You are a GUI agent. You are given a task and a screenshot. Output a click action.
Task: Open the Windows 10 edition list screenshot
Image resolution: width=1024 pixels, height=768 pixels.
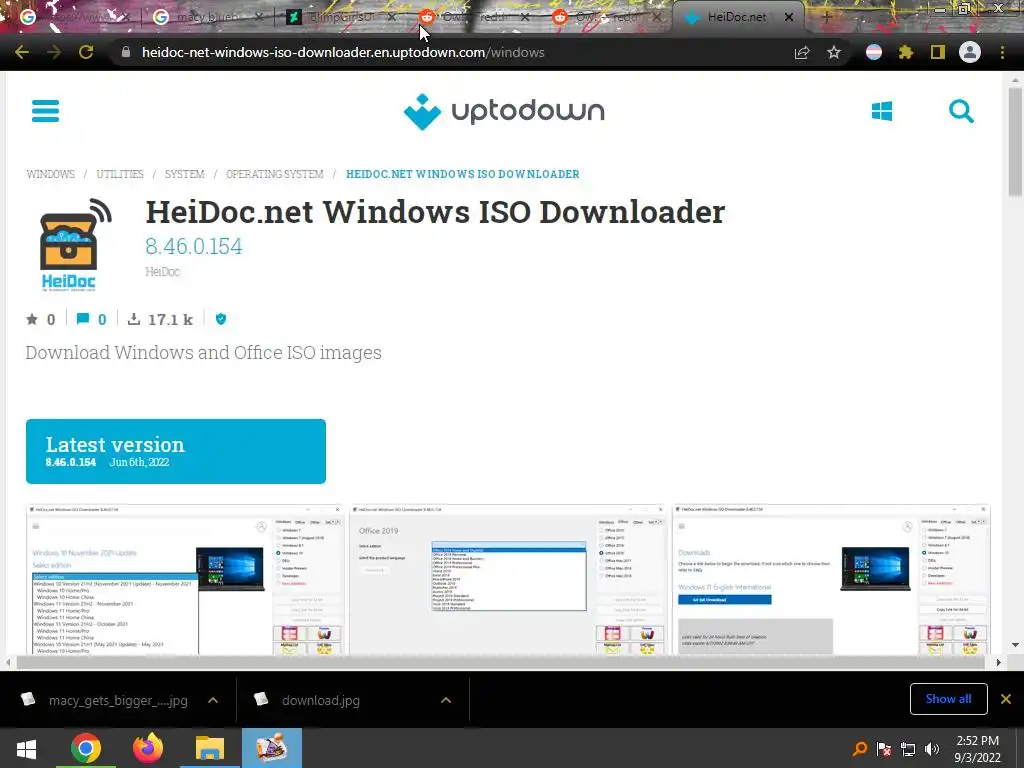(x=185, y=579)
